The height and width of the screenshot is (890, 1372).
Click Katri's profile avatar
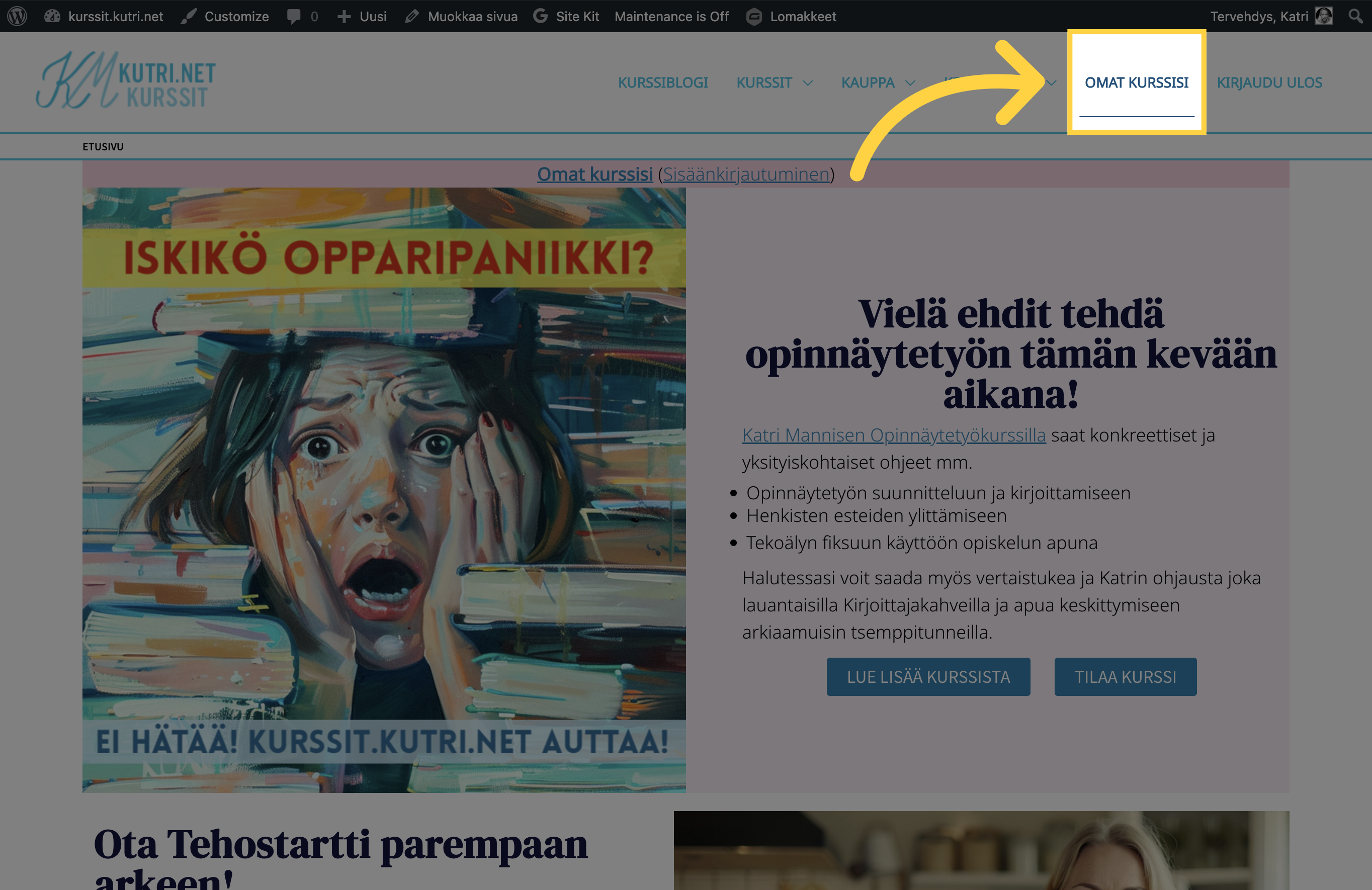point(1324,16)
